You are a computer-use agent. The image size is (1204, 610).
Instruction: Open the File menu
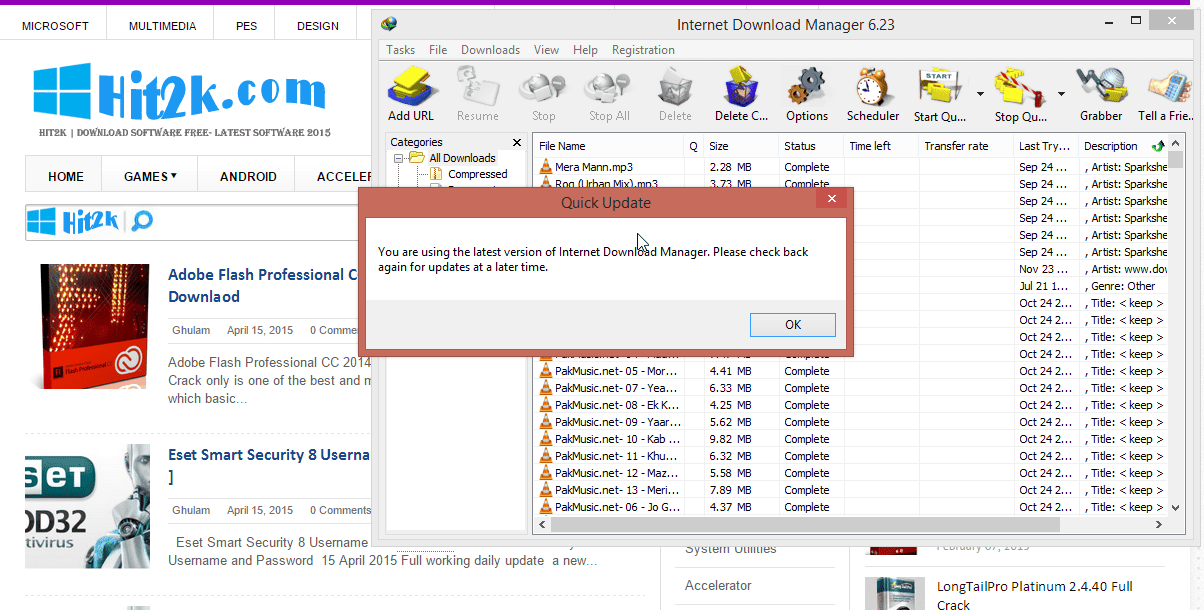tap(438, 50)
